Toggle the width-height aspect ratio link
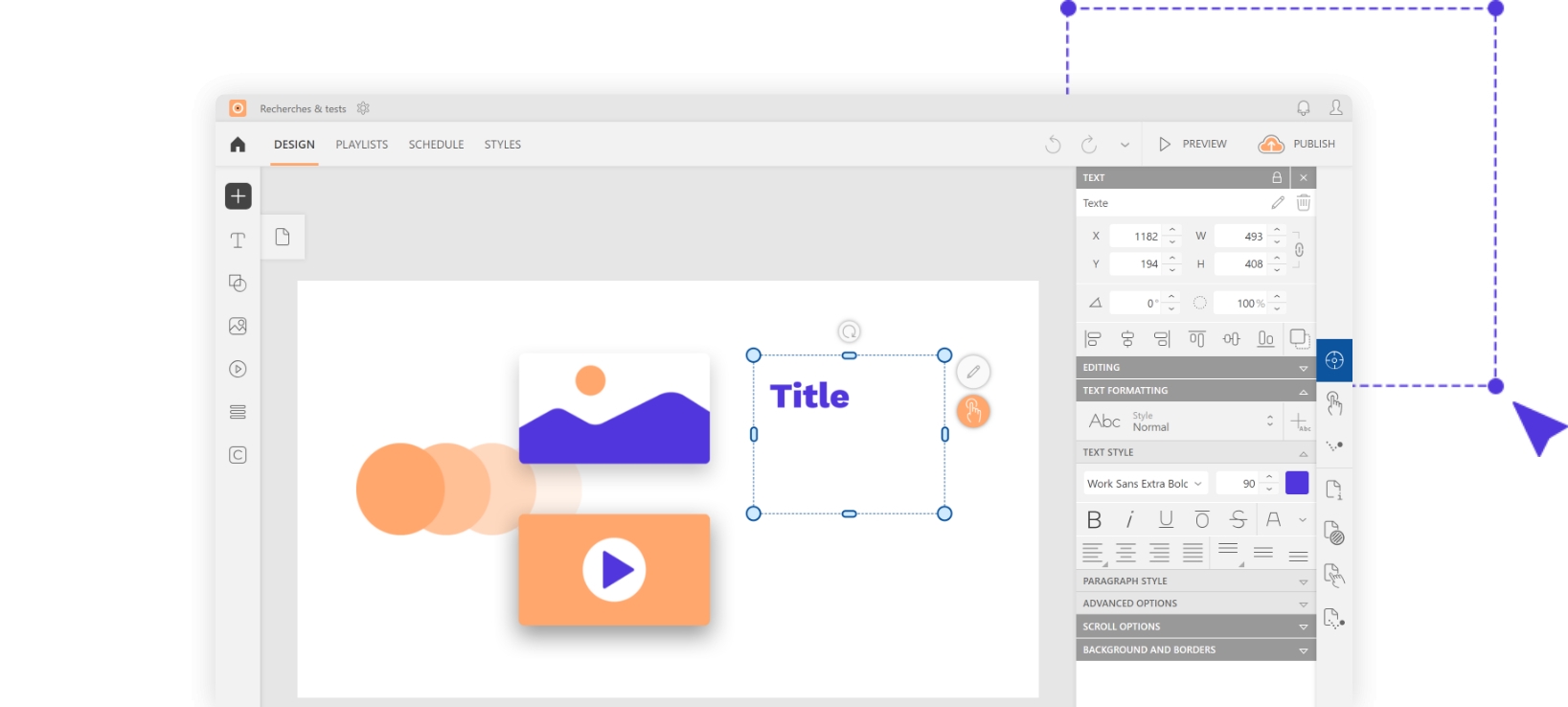Viewport: 1568px width, 707px height. [1299, 250]
